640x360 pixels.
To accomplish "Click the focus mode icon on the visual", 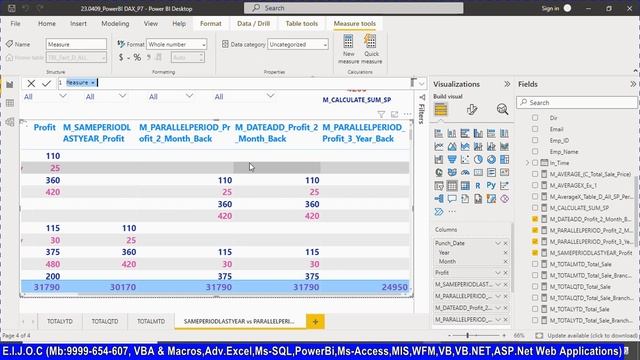I will coord(394,114).
